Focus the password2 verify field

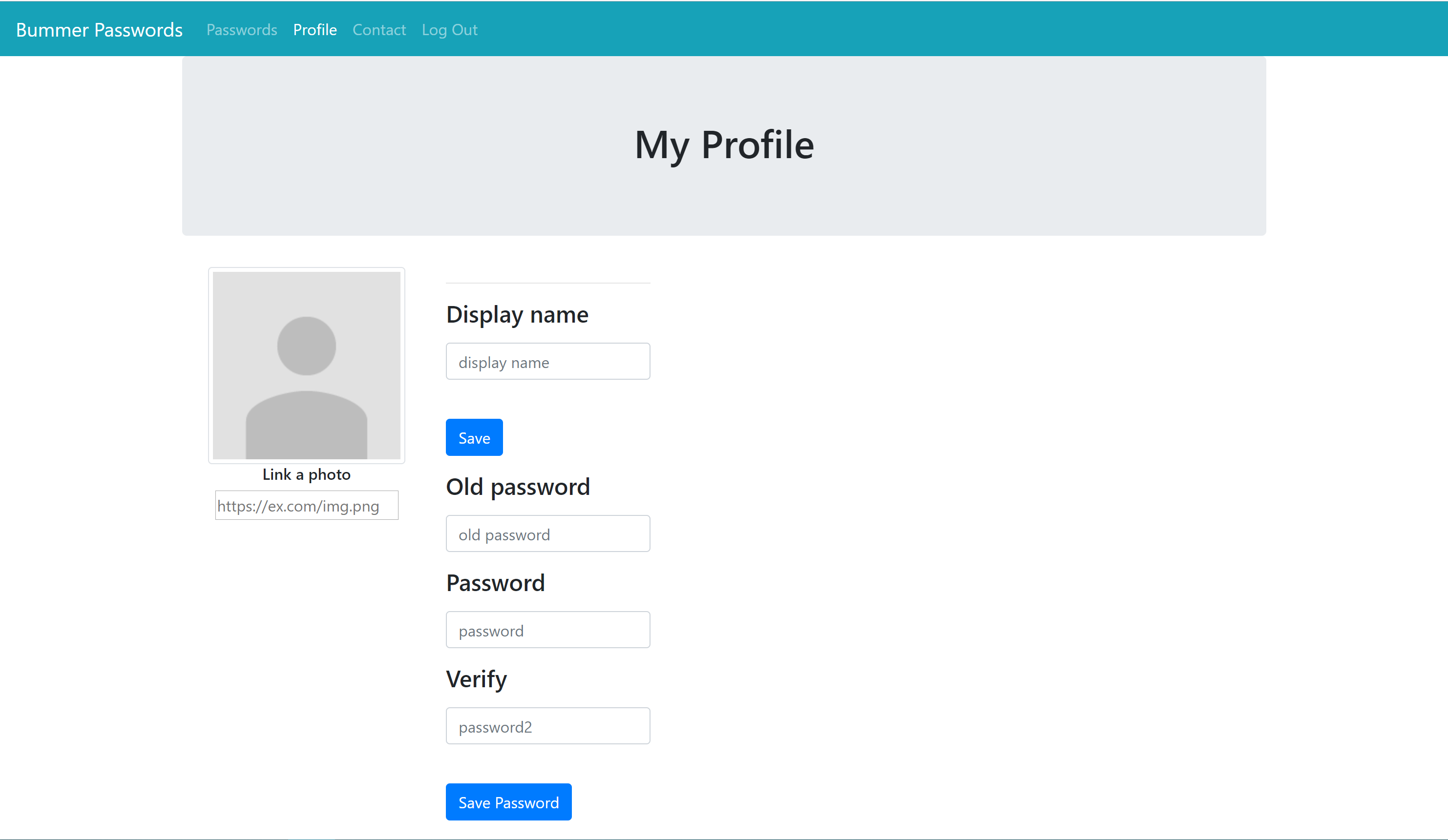548,726
